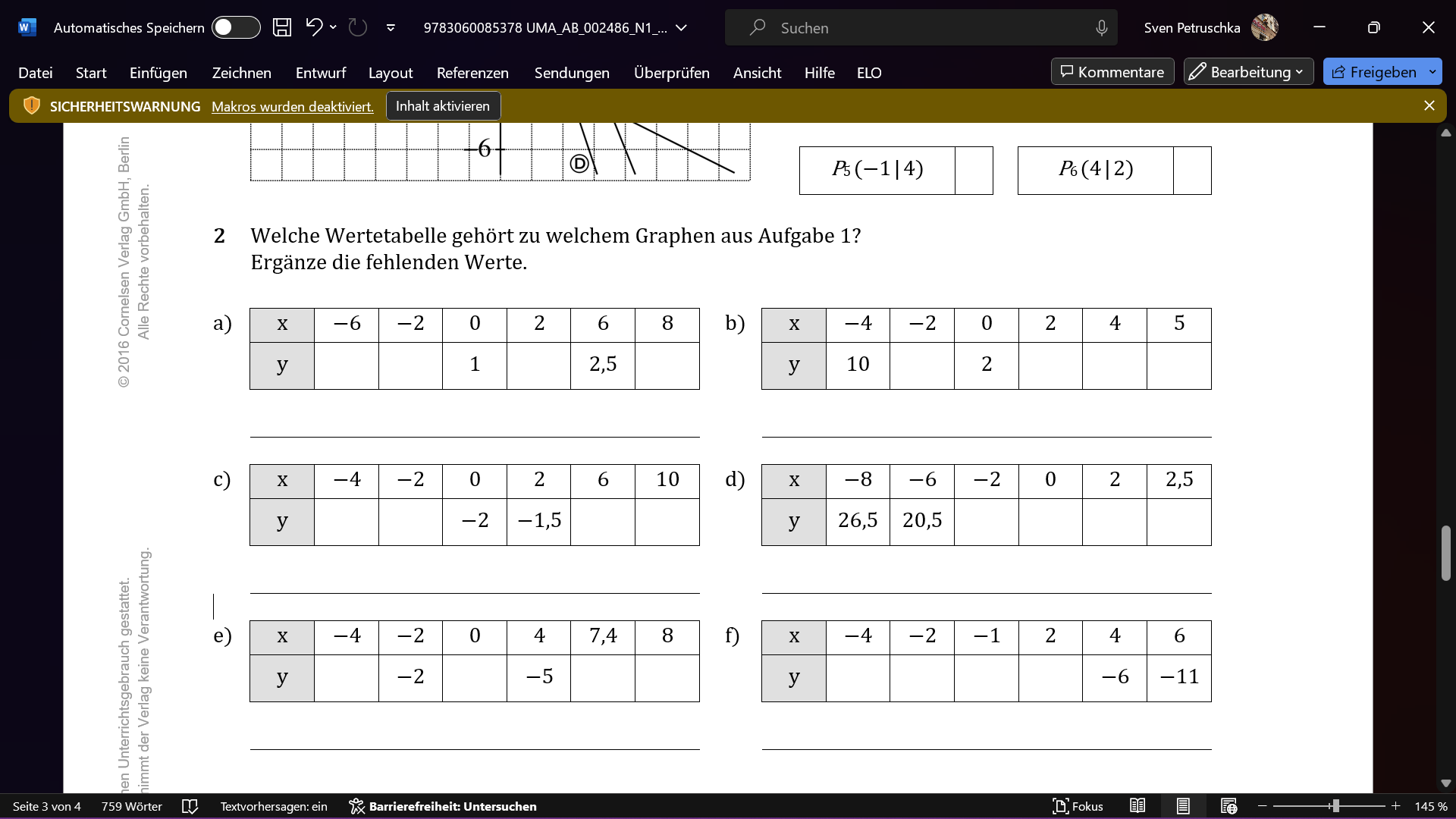Select the Layout tab
Viewport: 1456px width, 819px height.
(x=391, y=73)
